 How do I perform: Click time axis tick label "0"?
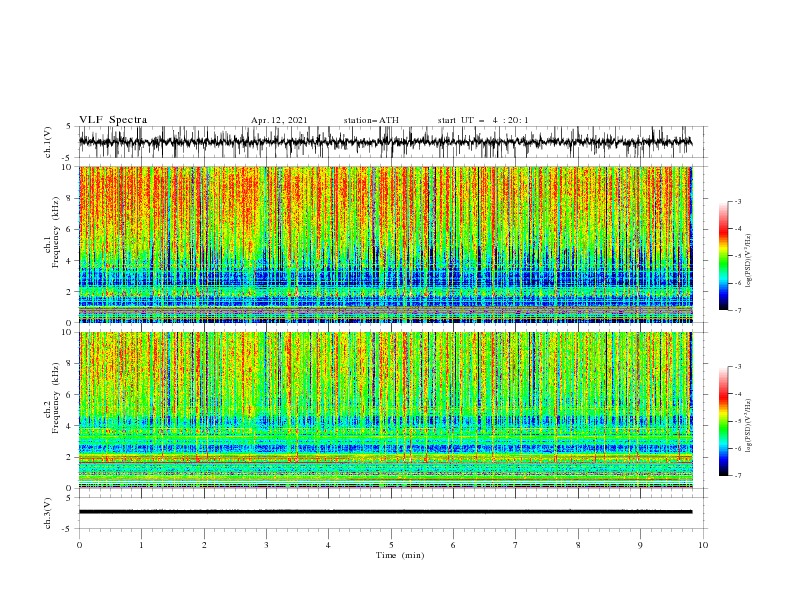click(79, 545)
